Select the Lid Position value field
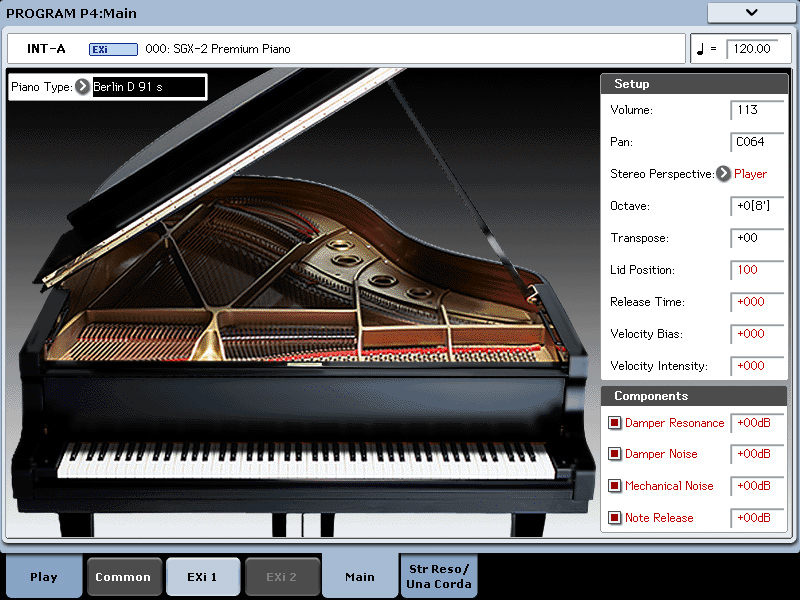Image resolution: width=800 pixels, height=600 pixels. [x=757, y=270]
